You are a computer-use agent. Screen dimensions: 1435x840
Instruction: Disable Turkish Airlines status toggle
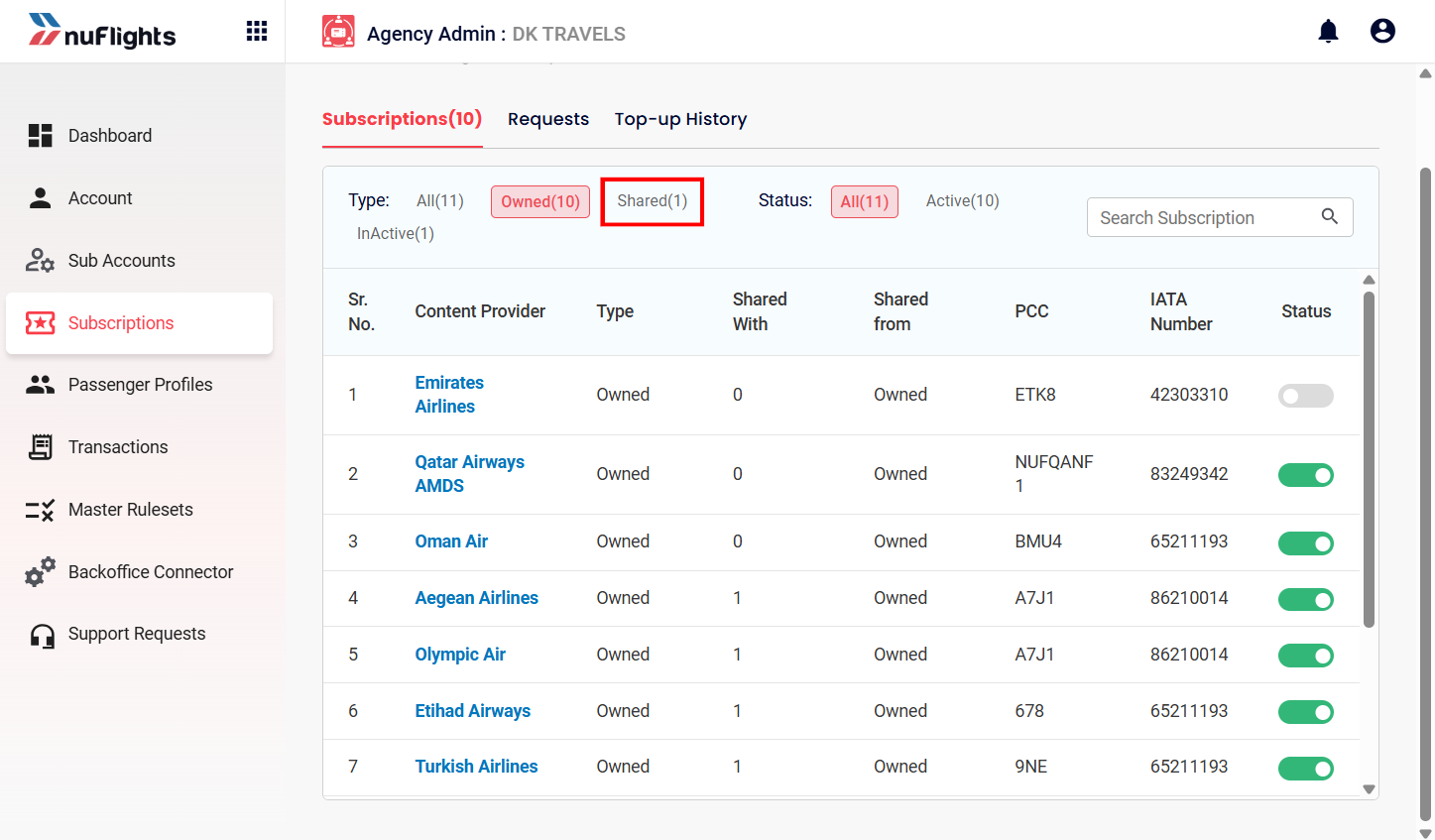tap(1306, 769)
